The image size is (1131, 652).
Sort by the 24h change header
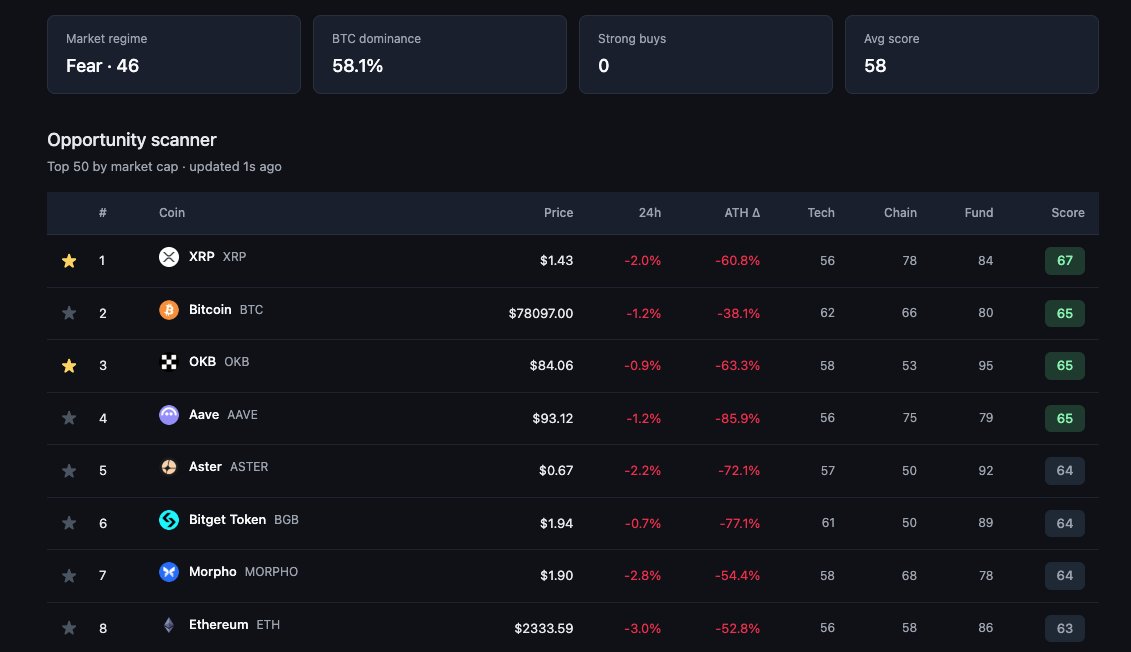tap(649, 213)
